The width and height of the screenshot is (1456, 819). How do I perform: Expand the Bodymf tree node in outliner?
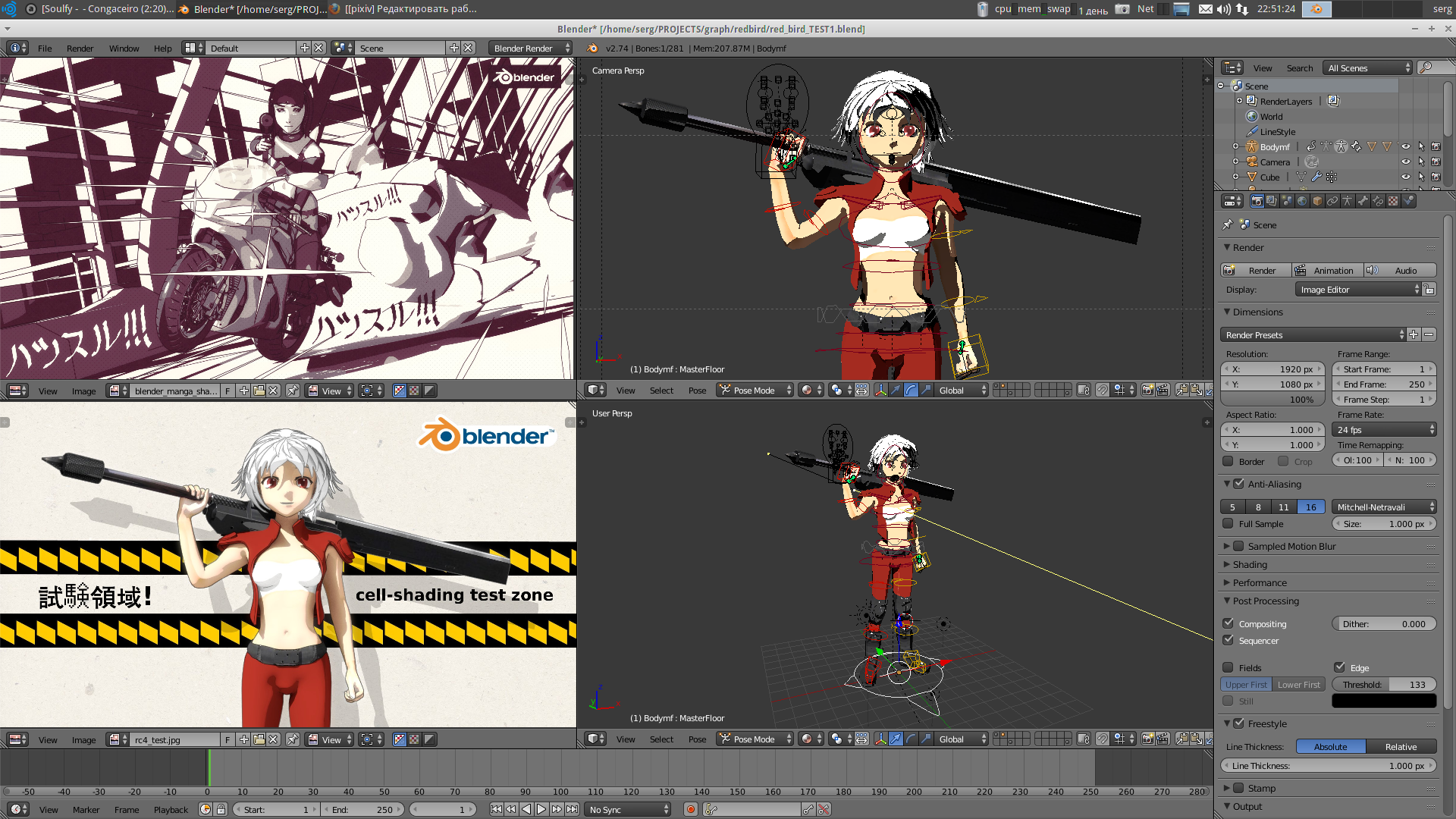point(1235,146)
